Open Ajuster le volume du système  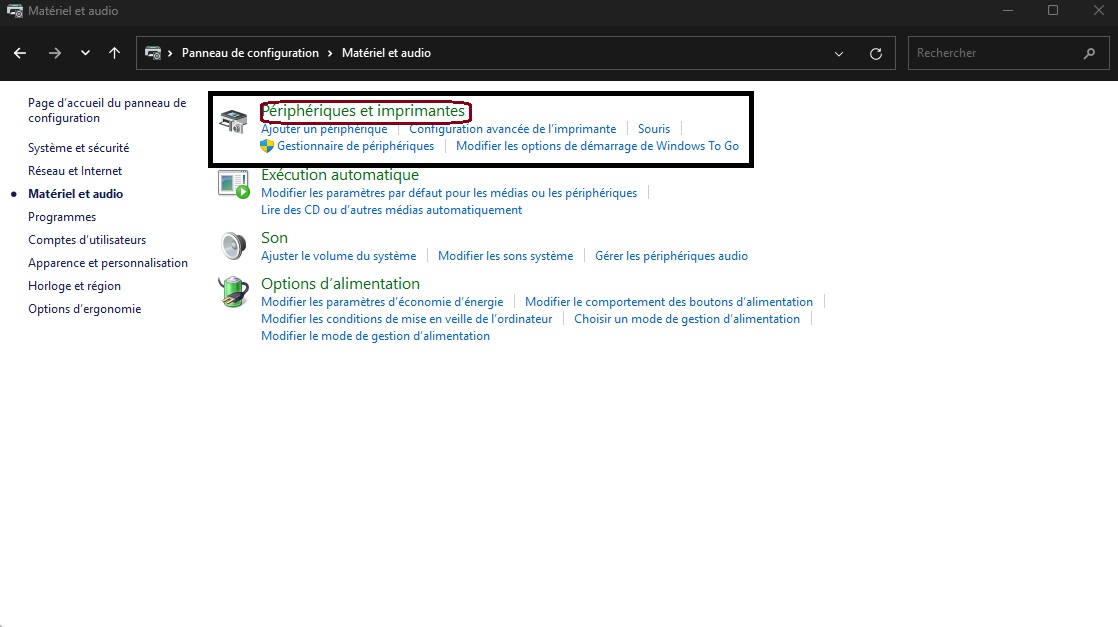(339, 255)
